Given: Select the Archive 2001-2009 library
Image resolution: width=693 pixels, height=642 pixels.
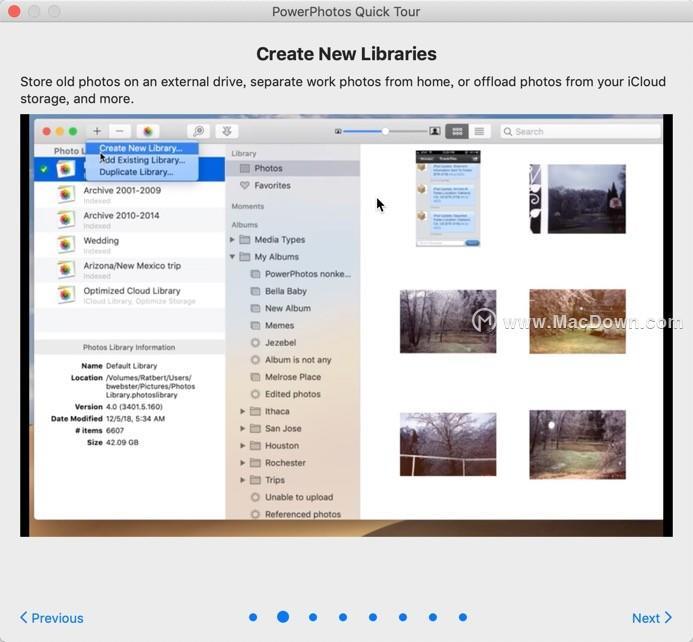Looking at the screenshot, I should pyautogui.click(x=129, y=194).
